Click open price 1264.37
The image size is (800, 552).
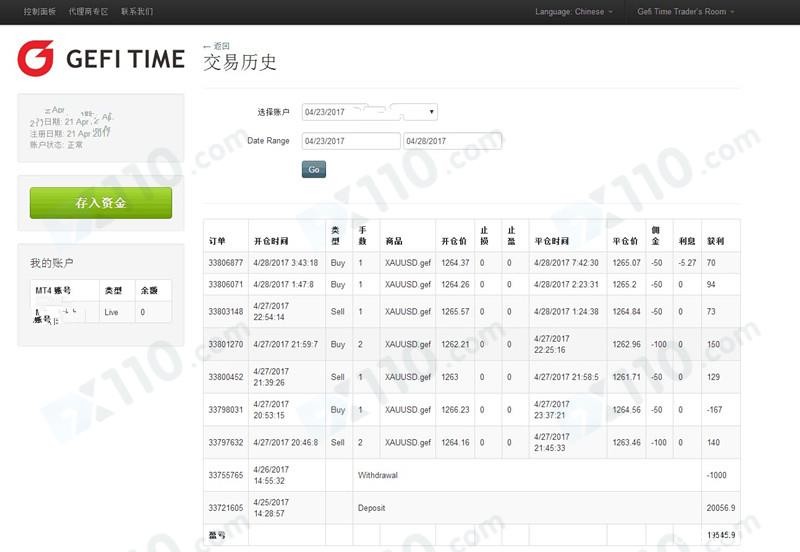(455, 263)
